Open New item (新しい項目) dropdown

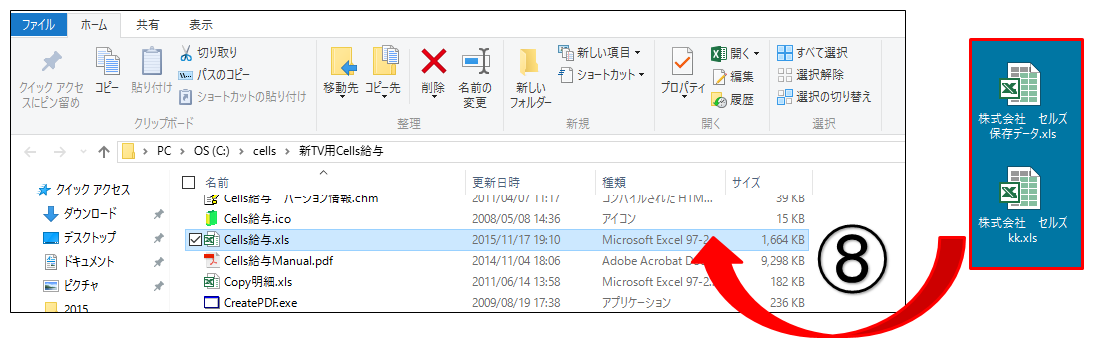point(599,53)
